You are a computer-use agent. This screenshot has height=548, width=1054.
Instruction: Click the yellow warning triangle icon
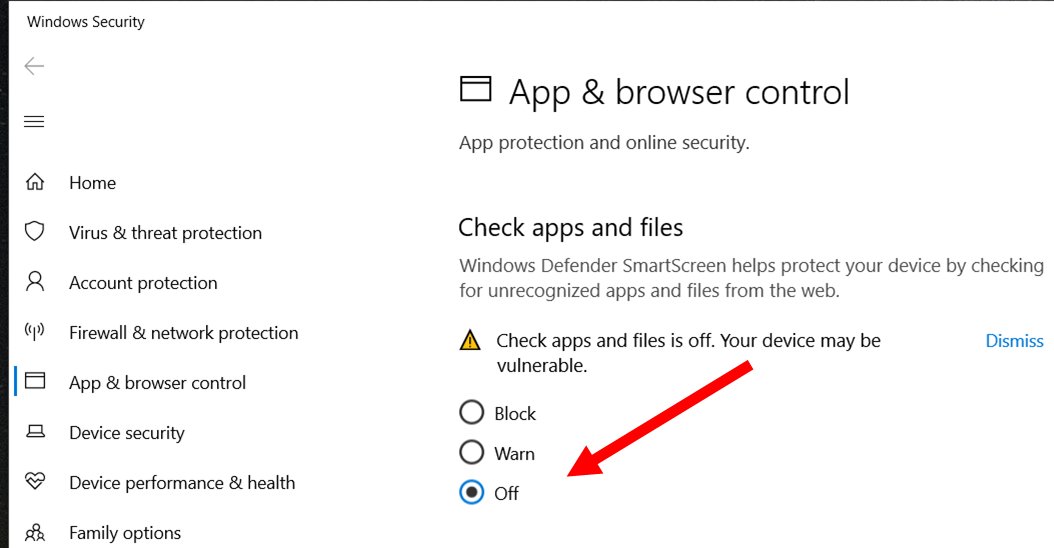tap(470, 341)
